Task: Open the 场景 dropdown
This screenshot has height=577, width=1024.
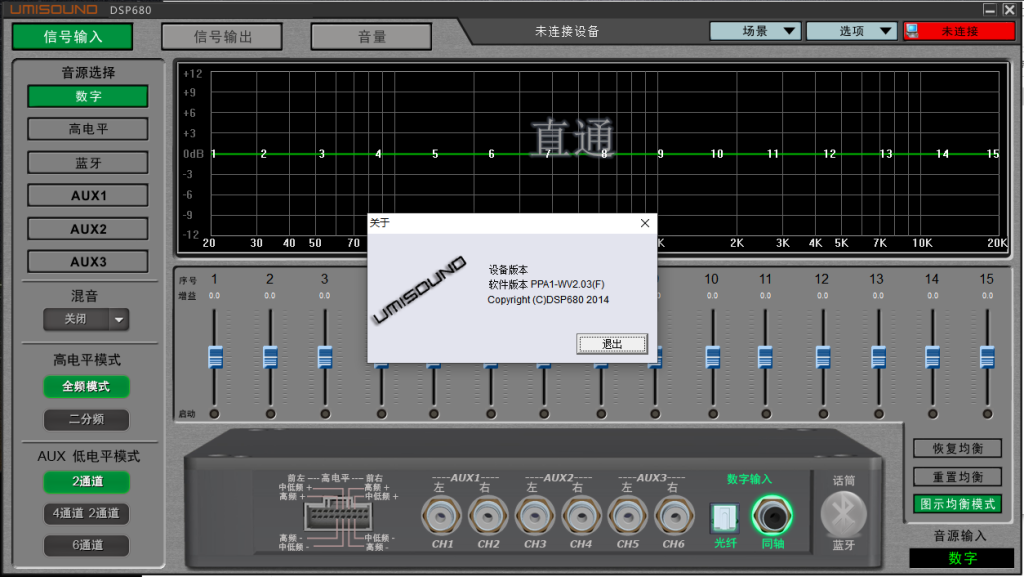Action: tap(755, 31)
